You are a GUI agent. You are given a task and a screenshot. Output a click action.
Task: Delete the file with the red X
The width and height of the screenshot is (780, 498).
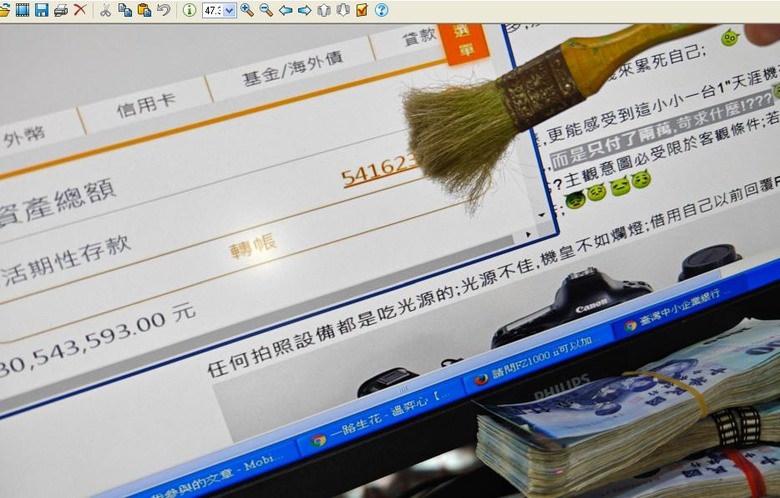80,10
